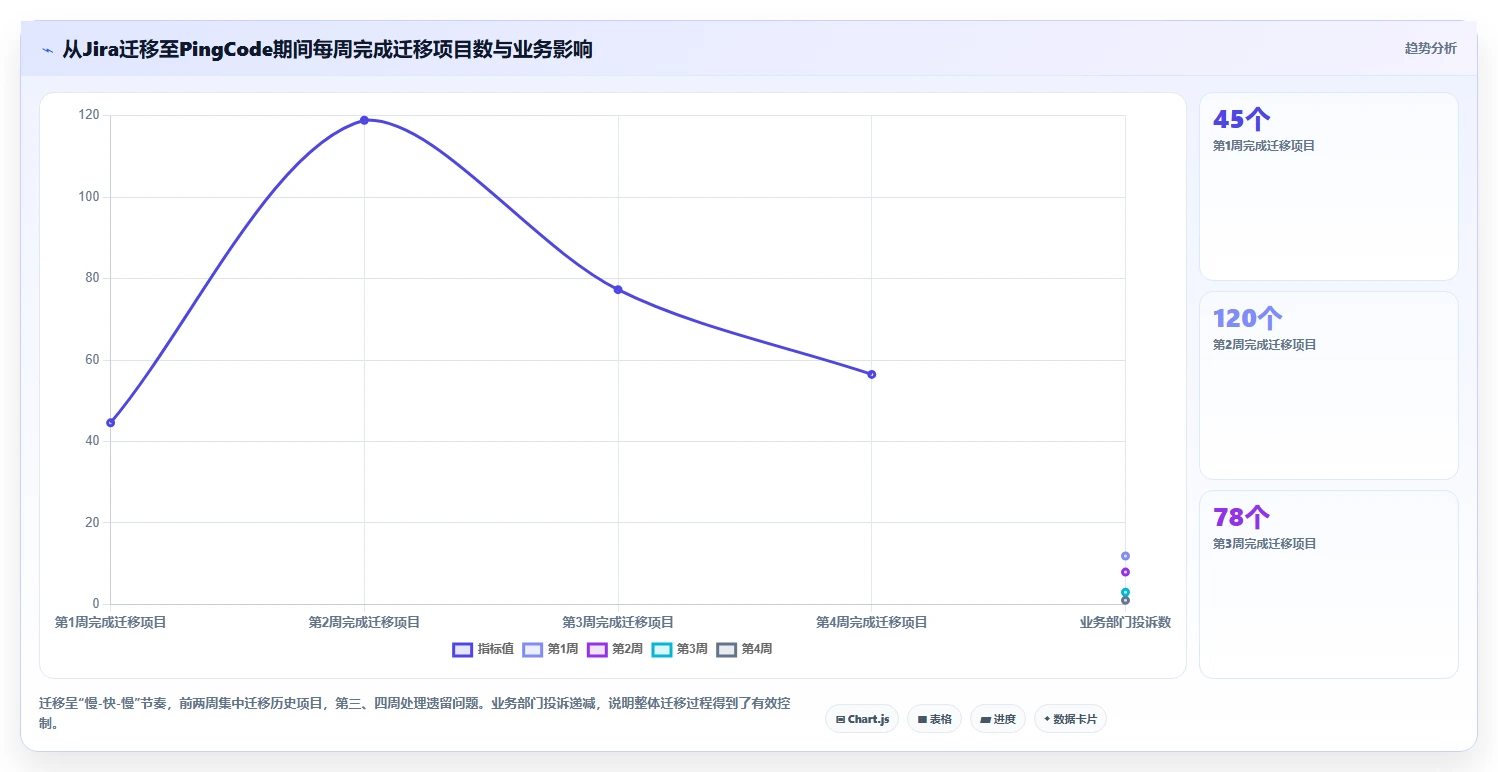1498x772 pixels.
Task: Click the teal 第3周 complaint dot
Action: pyautogui.click(x=1125, y=592)
